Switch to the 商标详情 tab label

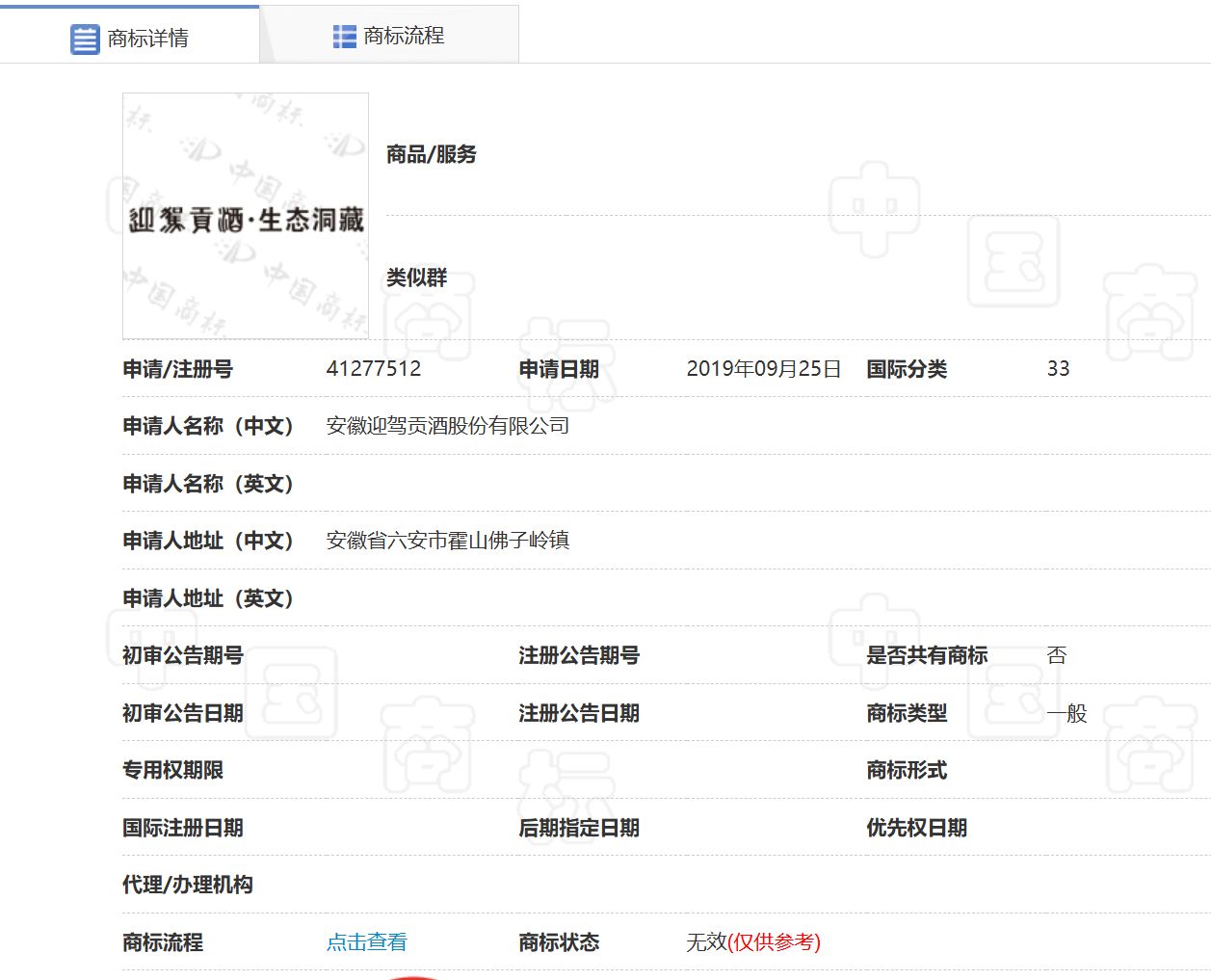coord(147,39)
